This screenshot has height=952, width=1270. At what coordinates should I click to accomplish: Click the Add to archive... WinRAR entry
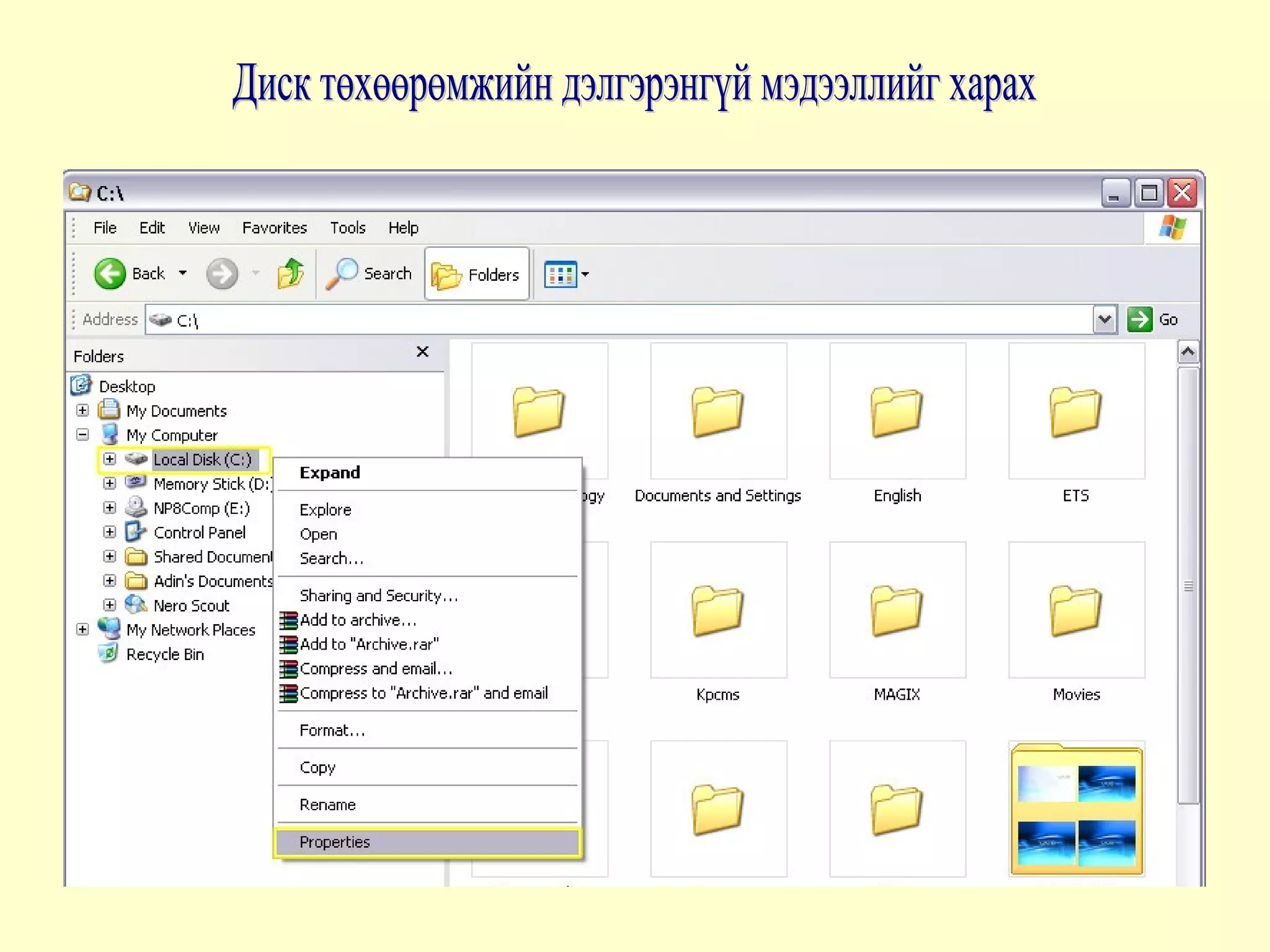coord(358,620)
